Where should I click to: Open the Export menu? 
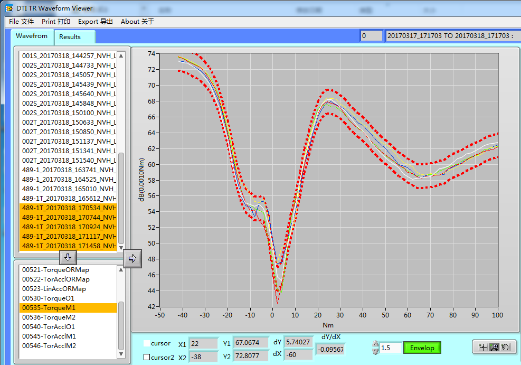95,22
